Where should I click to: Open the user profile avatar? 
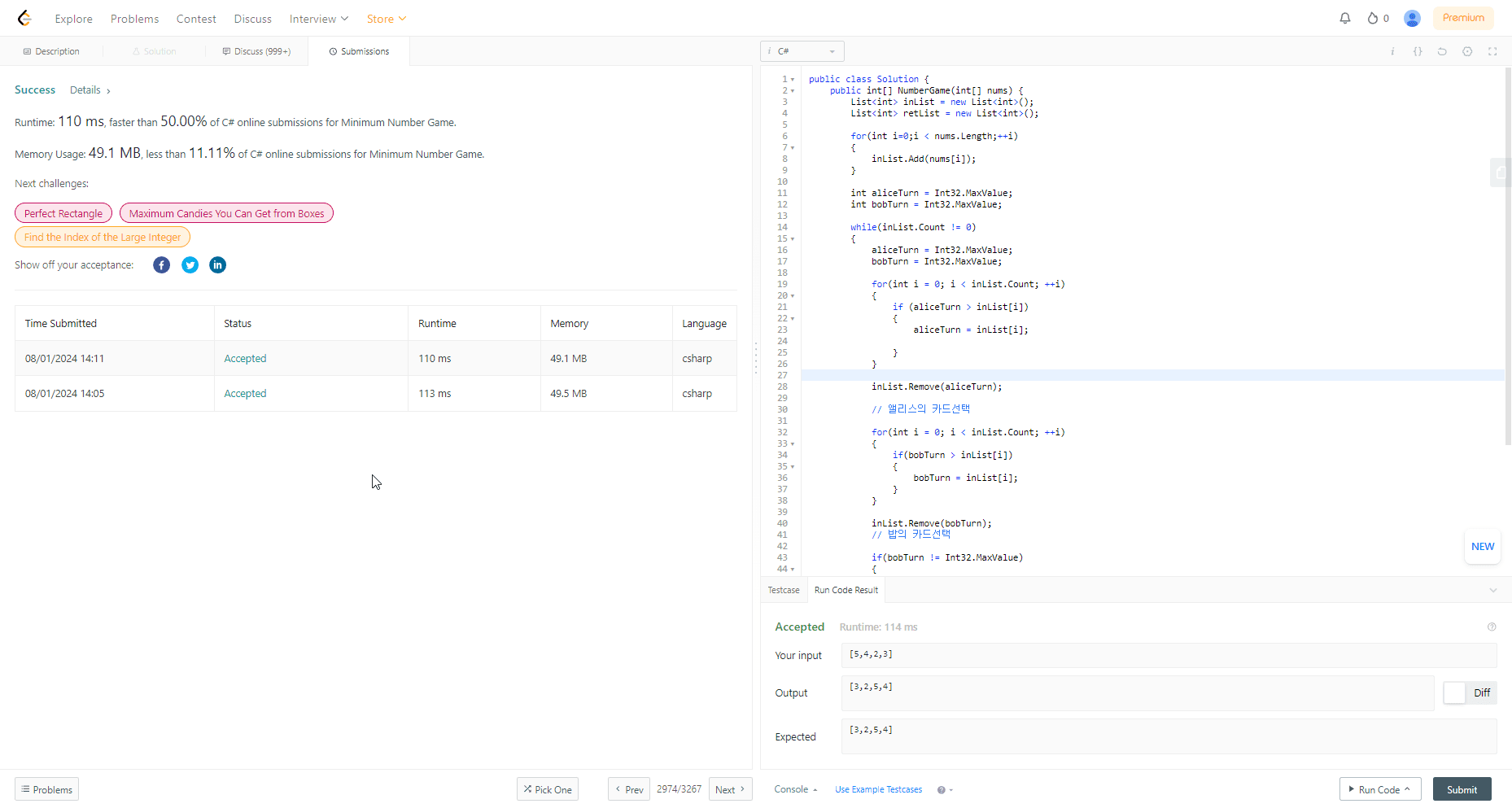[1413, 18]
